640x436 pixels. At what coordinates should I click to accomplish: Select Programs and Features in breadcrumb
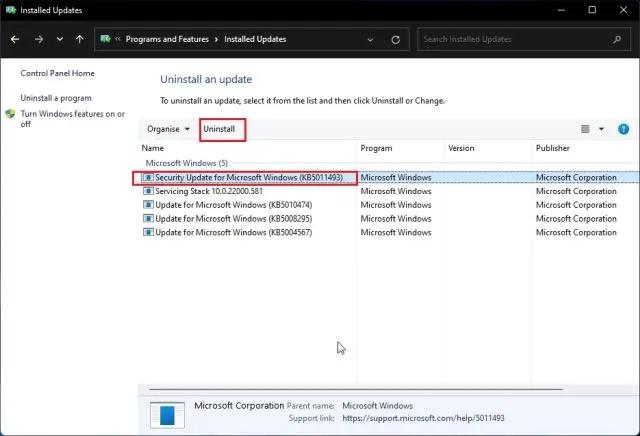[165, 40]
